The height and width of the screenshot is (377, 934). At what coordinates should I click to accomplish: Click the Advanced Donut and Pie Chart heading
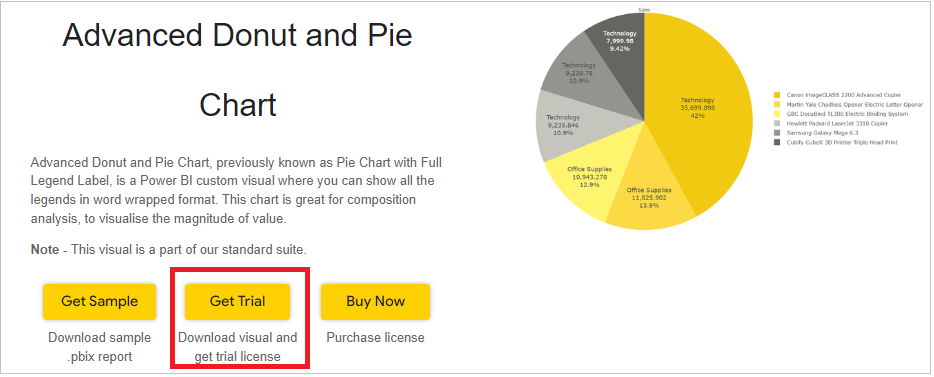click(x=238, y=70)
